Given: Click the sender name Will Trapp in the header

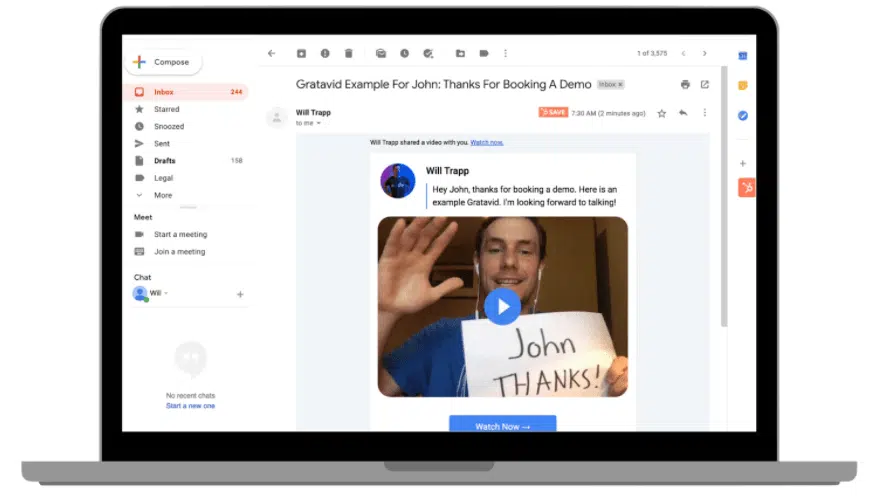Looking at the screenshot, I should [x=313, y=113].
